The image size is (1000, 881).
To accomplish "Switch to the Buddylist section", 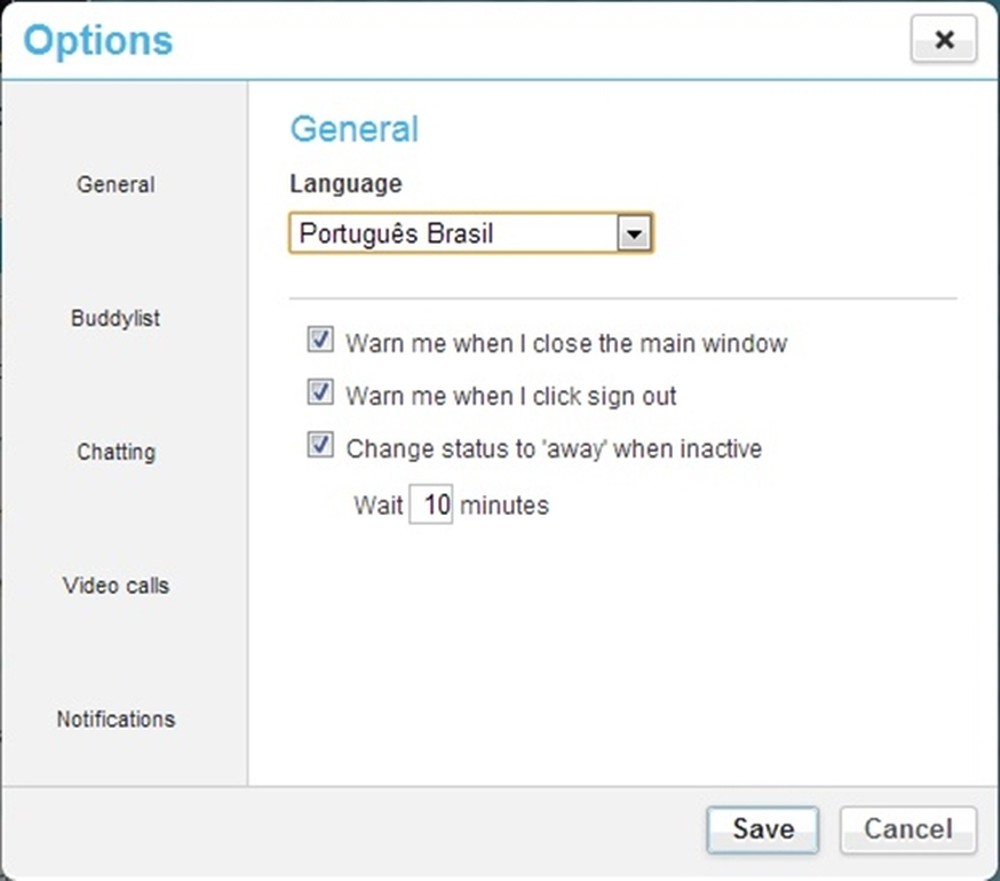I will 115,318.
